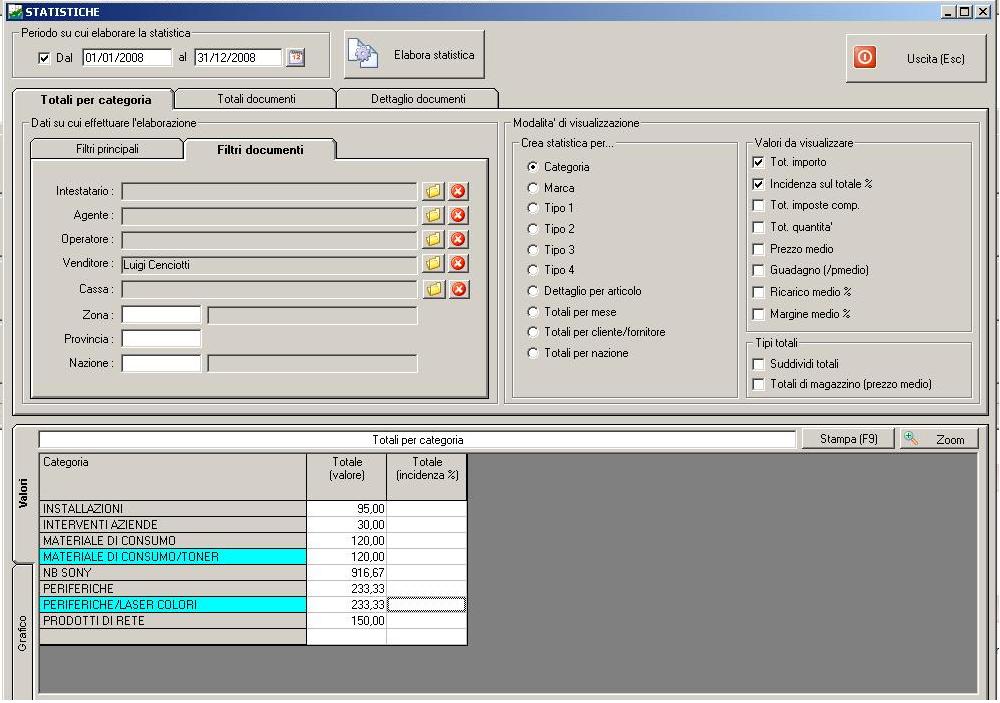Browse for Intestatario with folder icon
The height and width of the screenshot is (703, 1000).
pyautogui.click(x=433, y=191)
